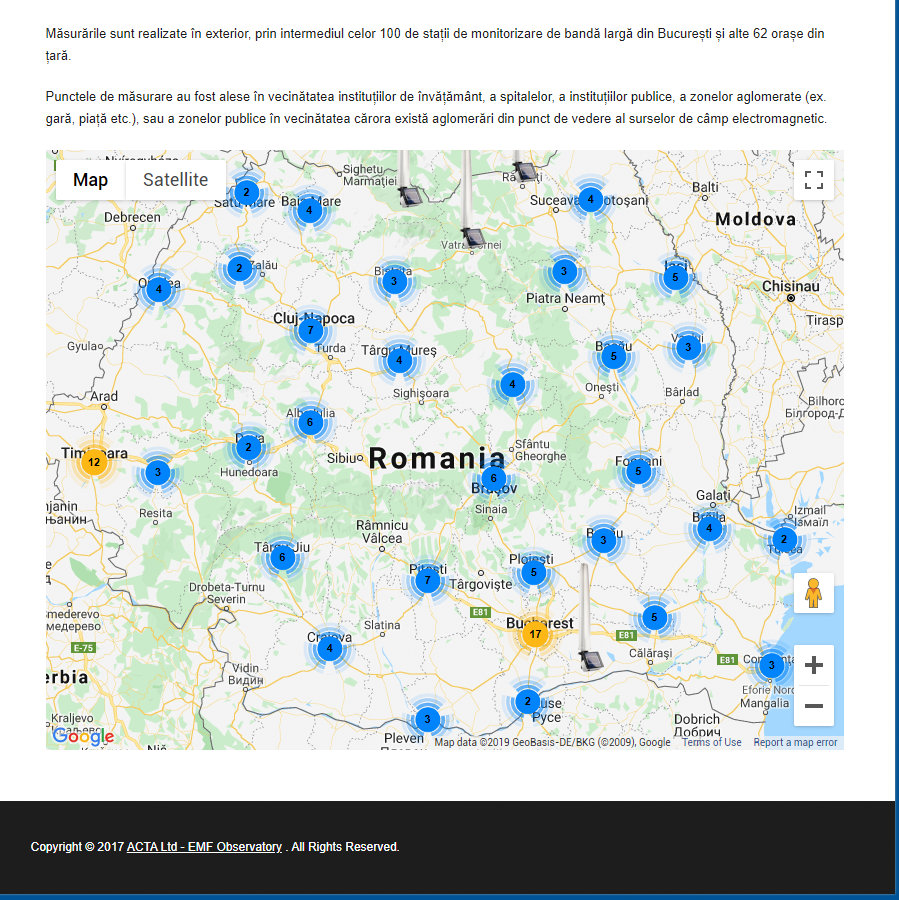
Task: Open the ACTA Ltd - EMF Observatory link
Action: pyautogui.click(x=204, y=847)
